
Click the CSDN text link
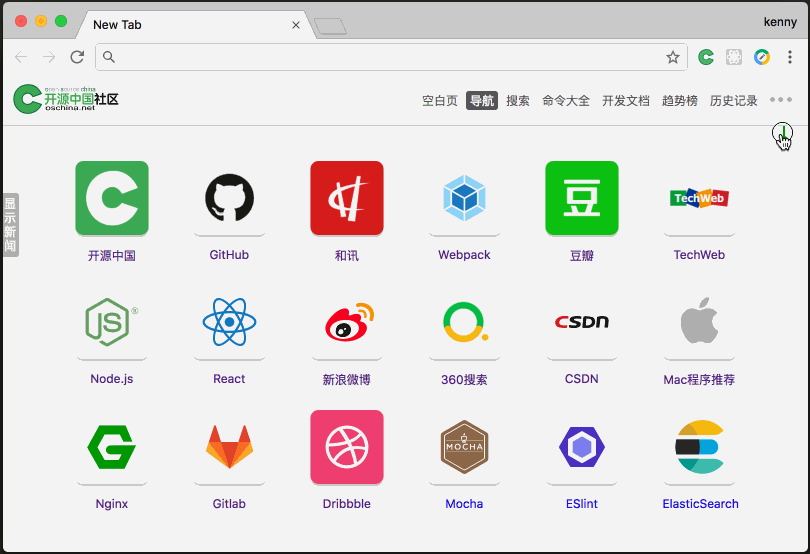[x=582, y=379]
